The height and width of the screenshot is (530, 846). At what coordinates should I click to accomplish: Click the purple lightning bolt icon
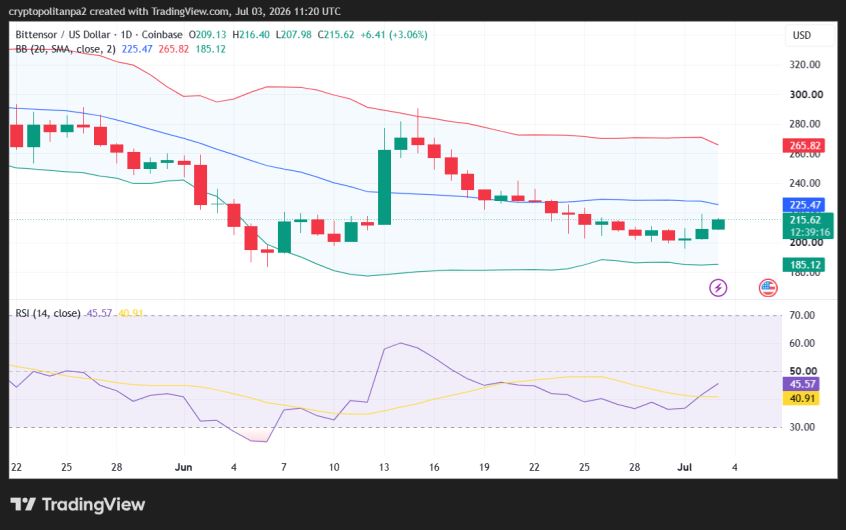coord(718,288)
